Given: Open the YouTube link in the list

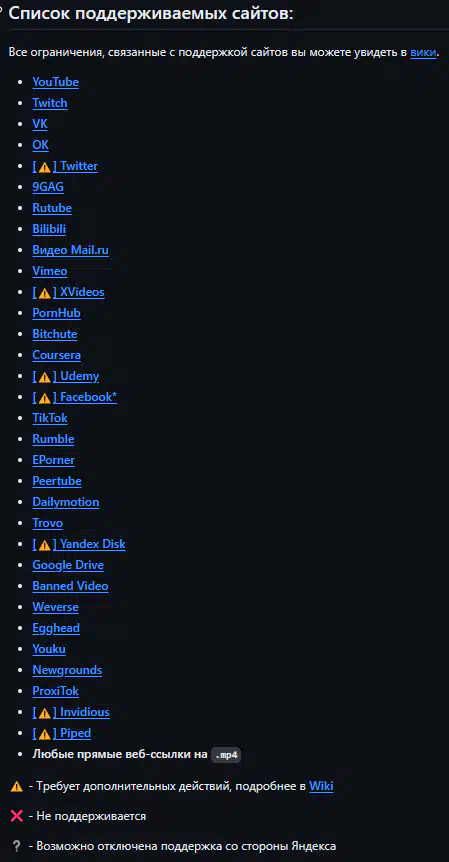Looking at the screenshot, I should pos(56,82).
